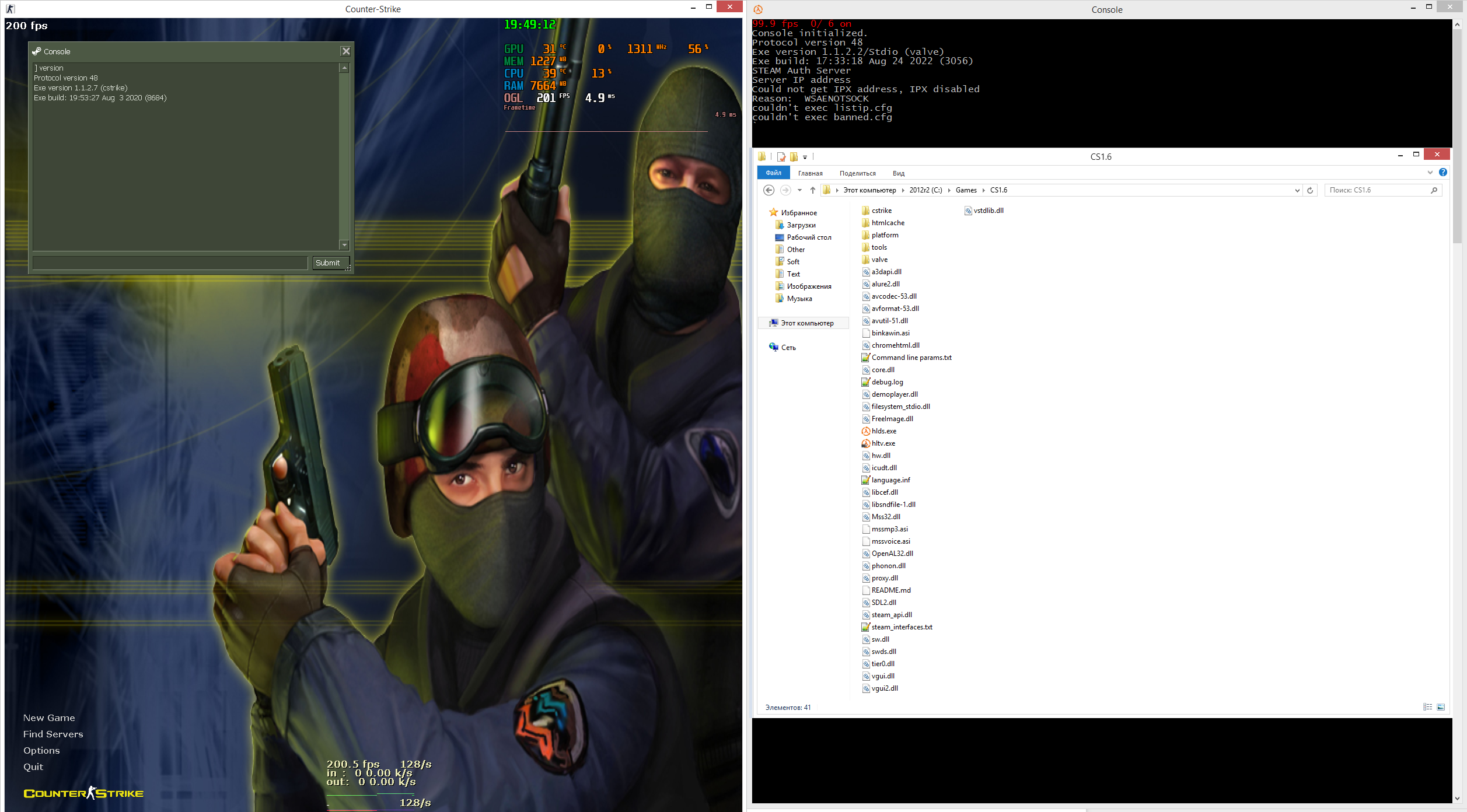
Task: Click the New folder quick access icon
Action: pyautogui.click(x=794, y=157)
